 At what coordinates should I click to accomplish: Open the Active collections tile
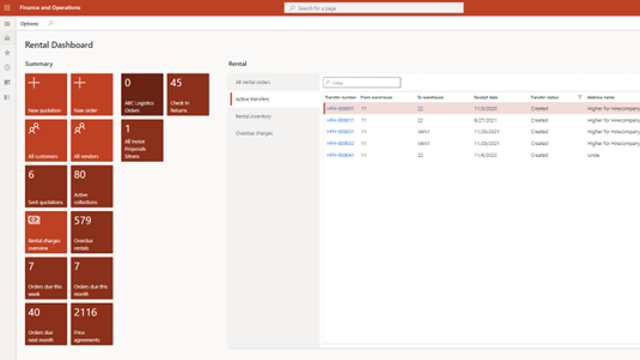coord(92,186)
